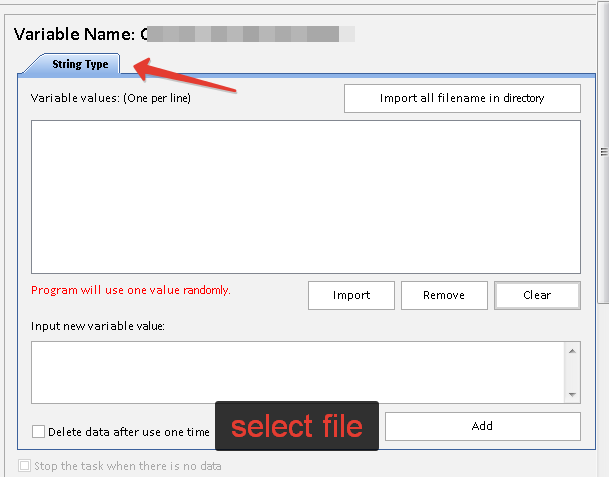Image resolution: width=609 pixels, height=477 pixels.
Task: Click the blurred variable name text
Action: (250, 34)
